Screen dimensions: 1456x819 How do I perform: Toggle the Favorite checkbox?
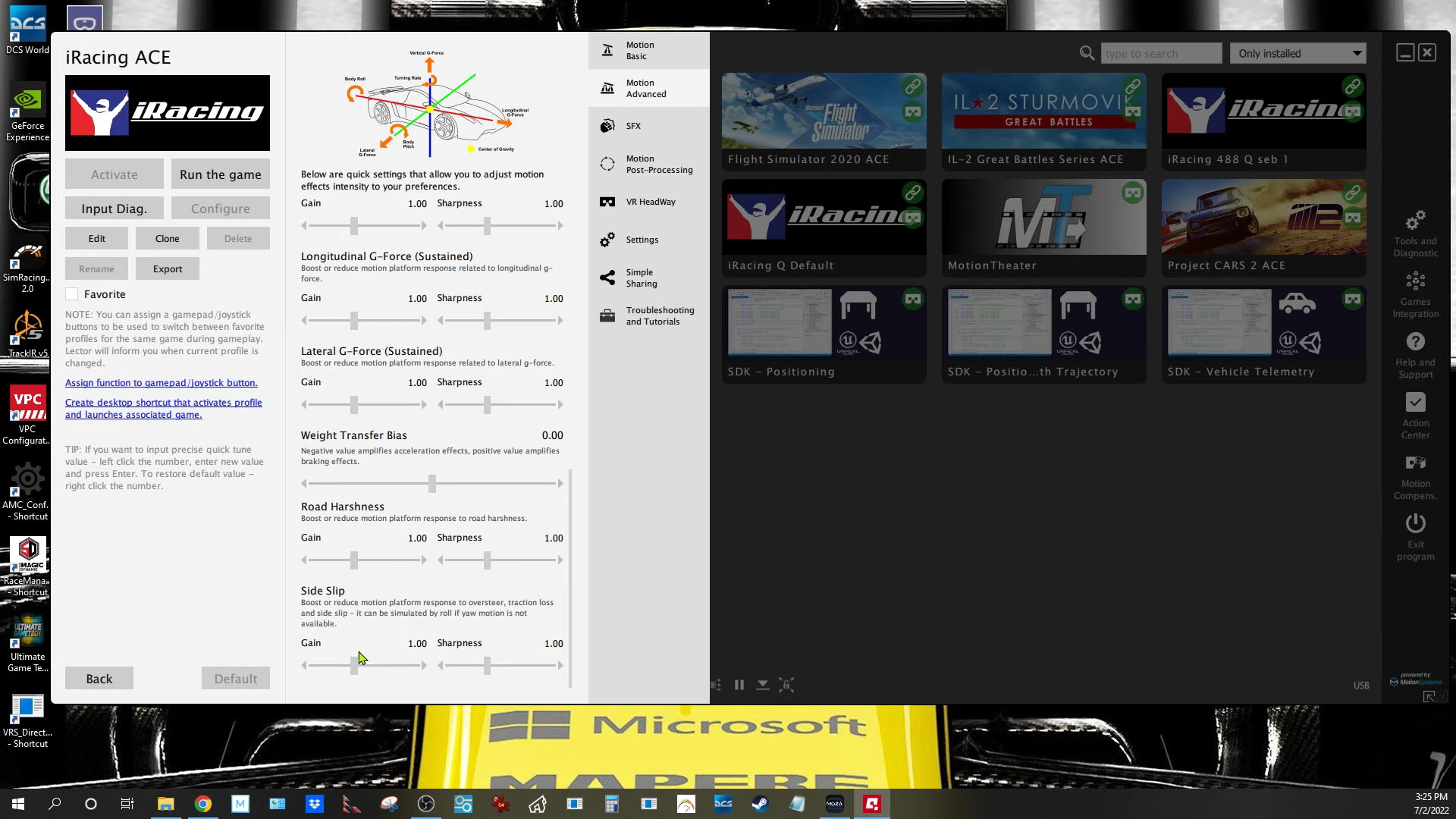click(72, 294)
